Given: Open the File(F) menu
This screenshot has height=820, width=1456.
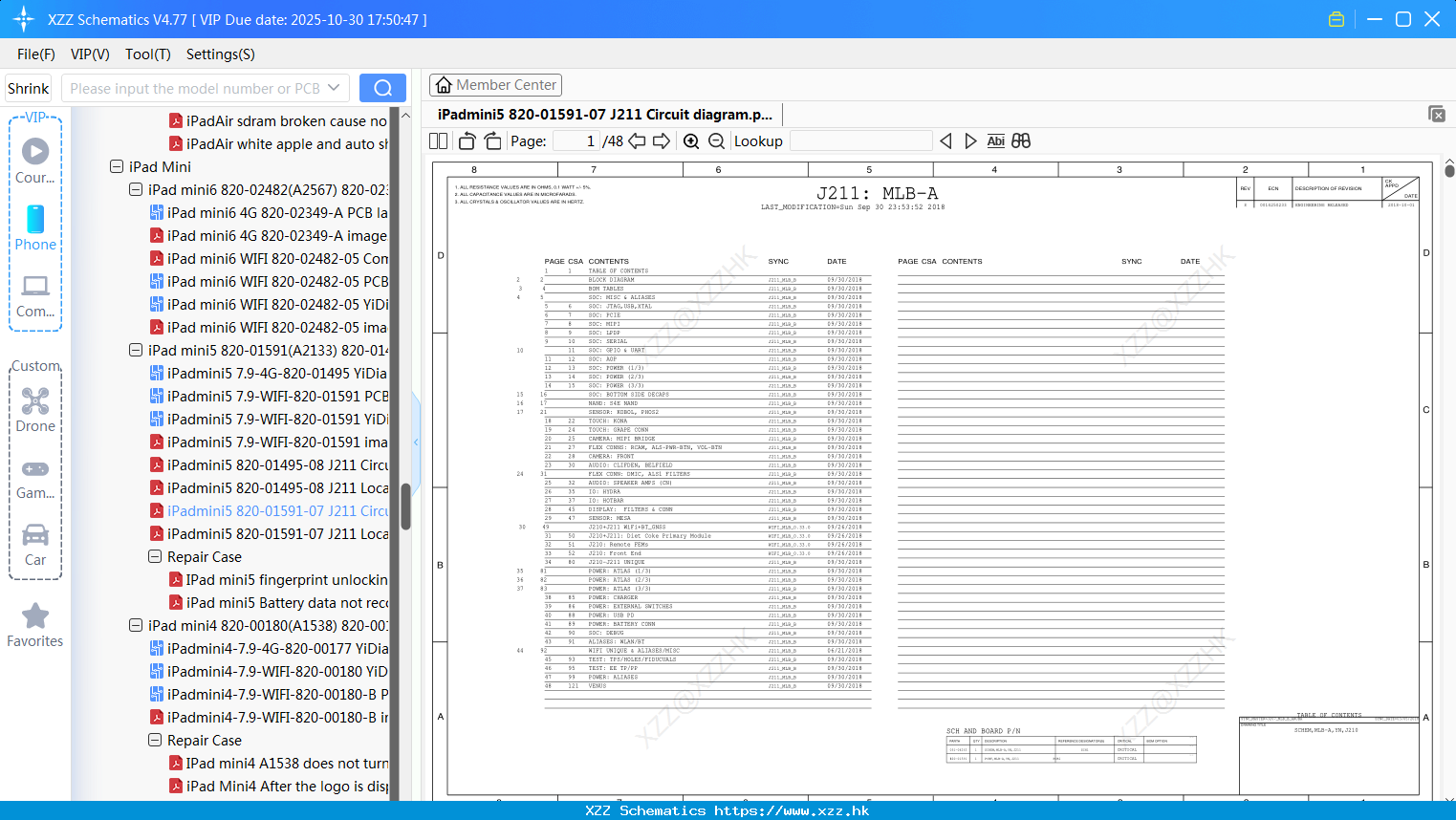Looking at the screenshot, I should 36,54.
